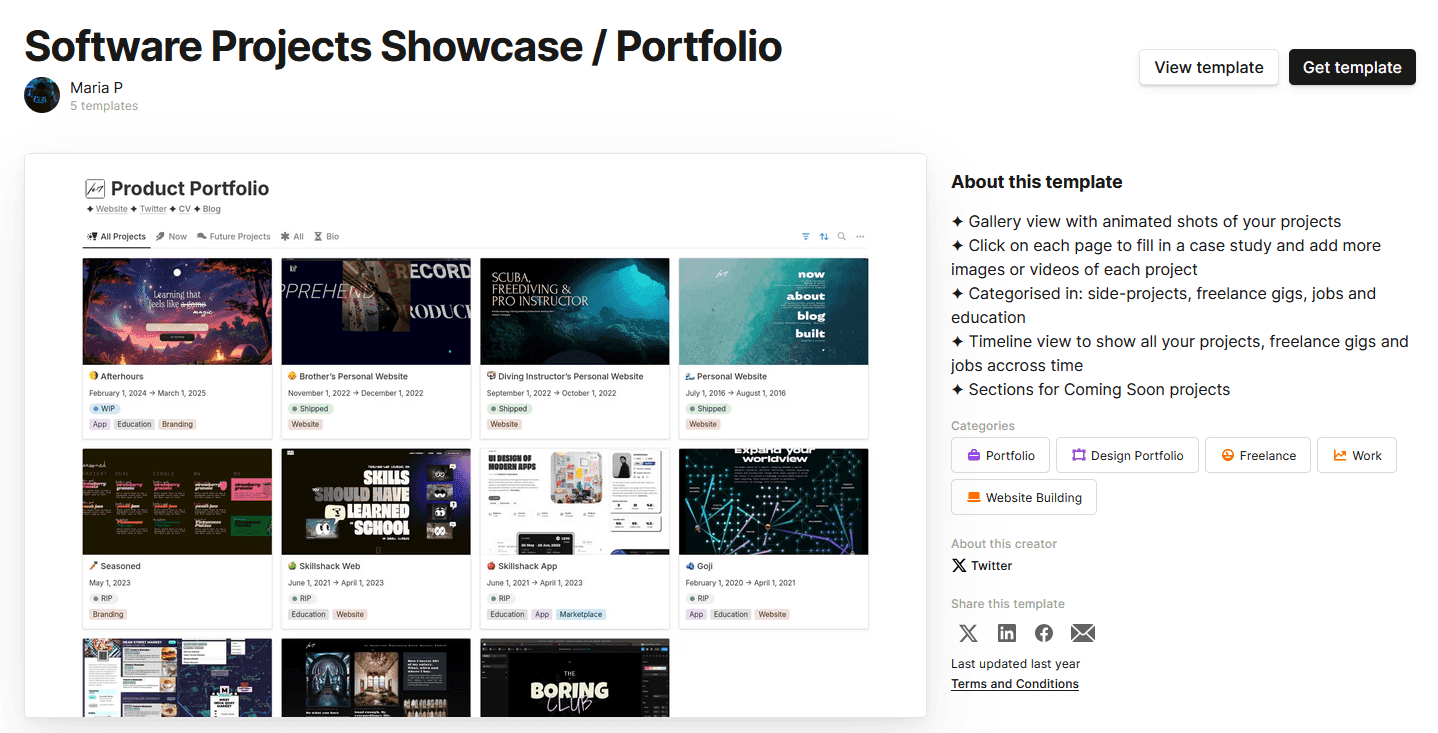Image resolution: width=1438 pixels, height=733 pixels.
Task: Open the teal Personal Website card thumbnail
Action: [774, 312]
